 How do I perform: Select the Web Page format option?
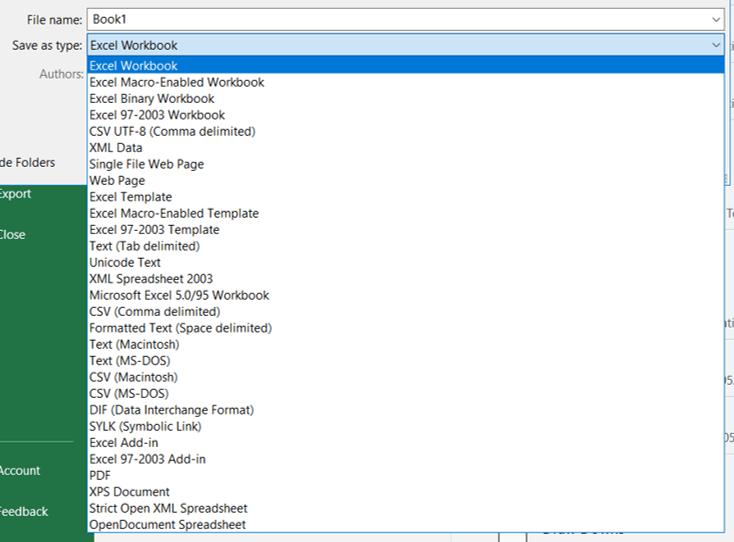pos(406,181)
